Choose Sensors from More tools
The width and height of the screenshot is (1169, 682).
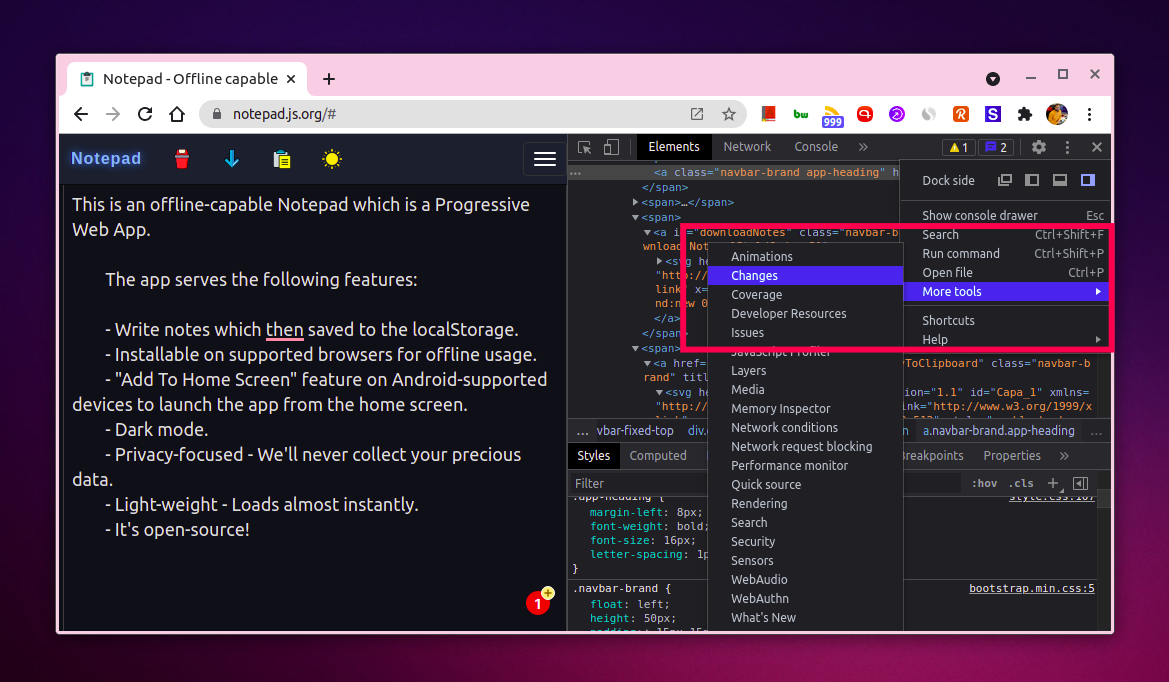click(x=805, y=561)
